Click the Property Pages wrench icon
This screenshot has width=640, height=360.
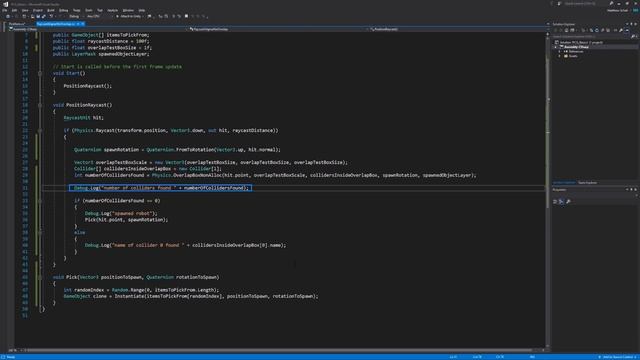click(x=568, y=201)
